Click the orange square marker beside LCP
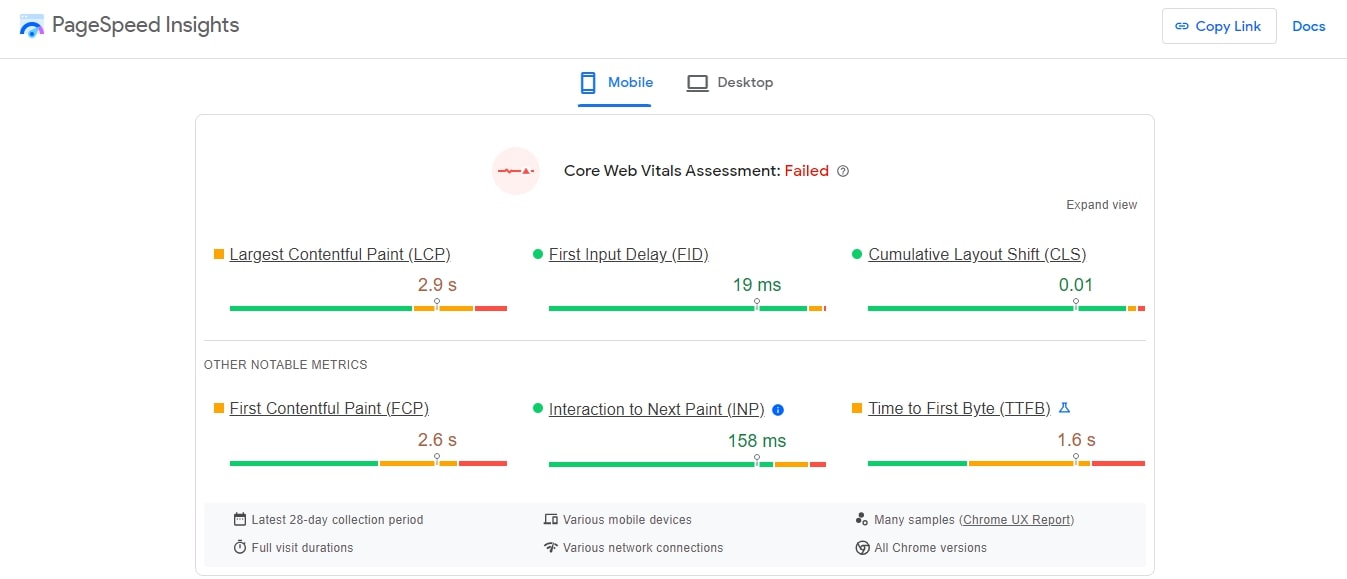This screenshot has width=1347, height=579. (x=219, y=254)
